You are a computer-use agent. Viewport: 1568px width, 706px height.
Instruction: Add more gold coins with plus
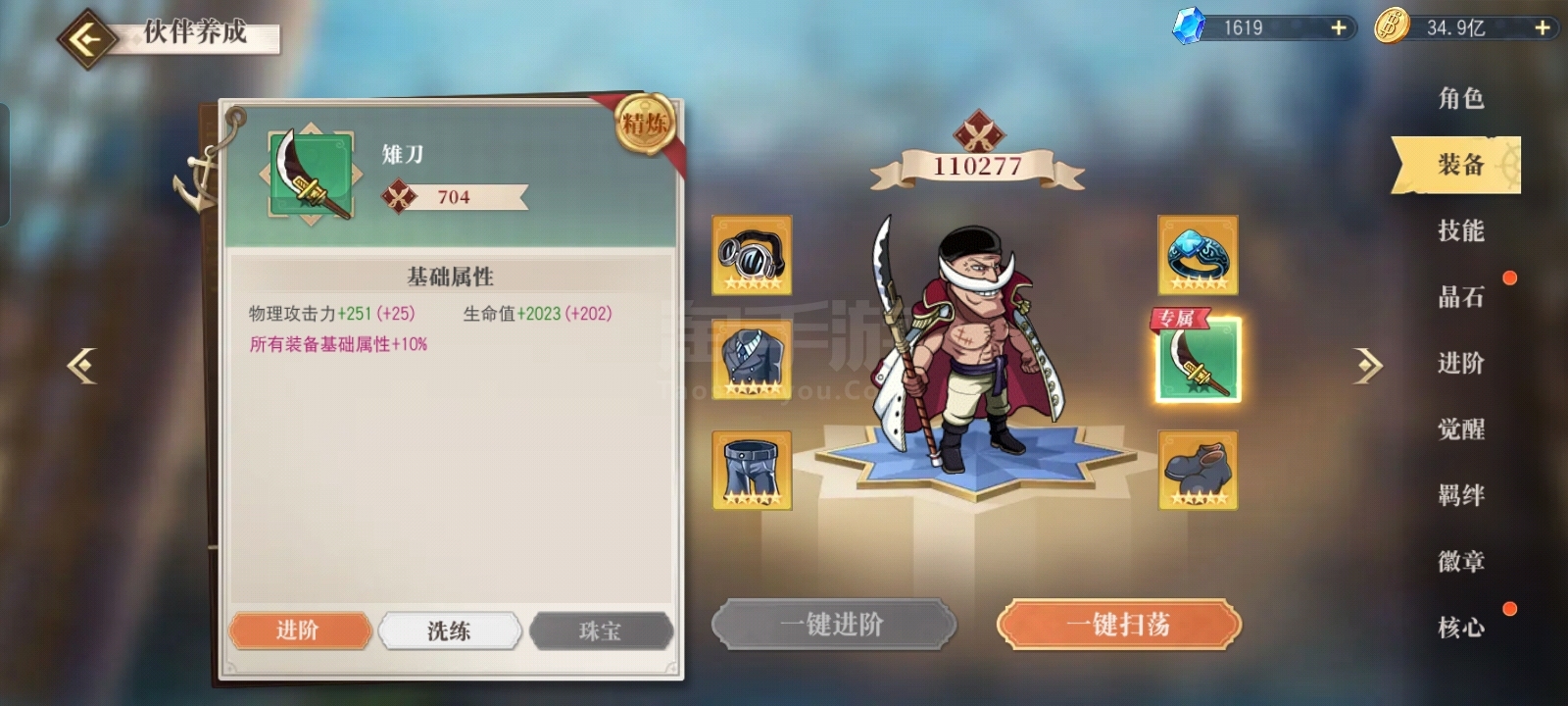point(1543,28)
